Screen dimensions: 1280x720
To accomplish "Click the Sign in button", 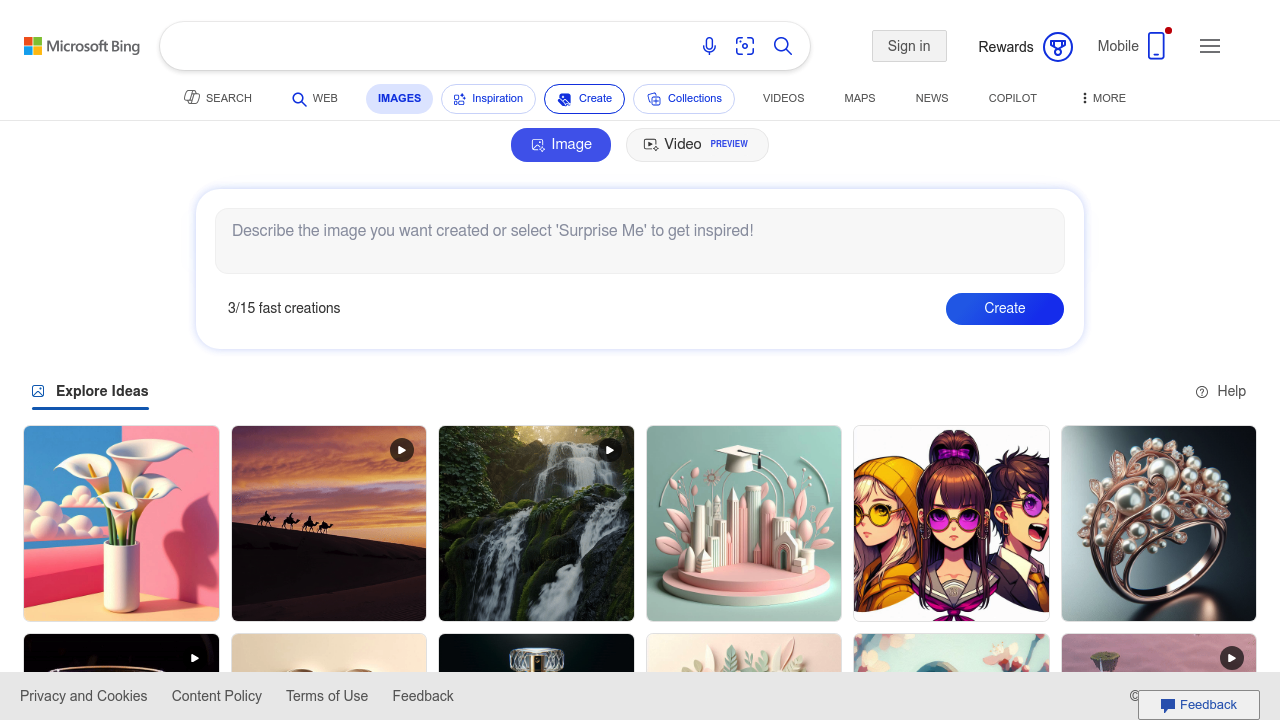I will [x=909, y=46].
